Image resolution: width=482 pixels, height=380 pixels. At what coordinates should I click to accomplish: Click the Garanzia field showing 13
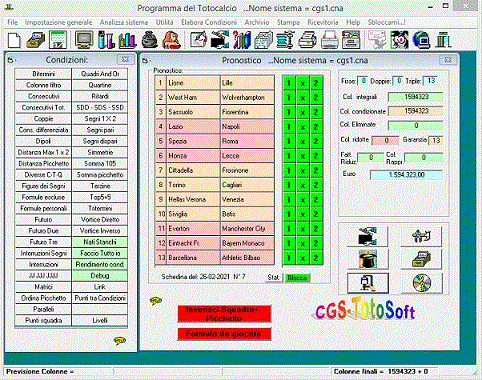(x=436, y=140)
